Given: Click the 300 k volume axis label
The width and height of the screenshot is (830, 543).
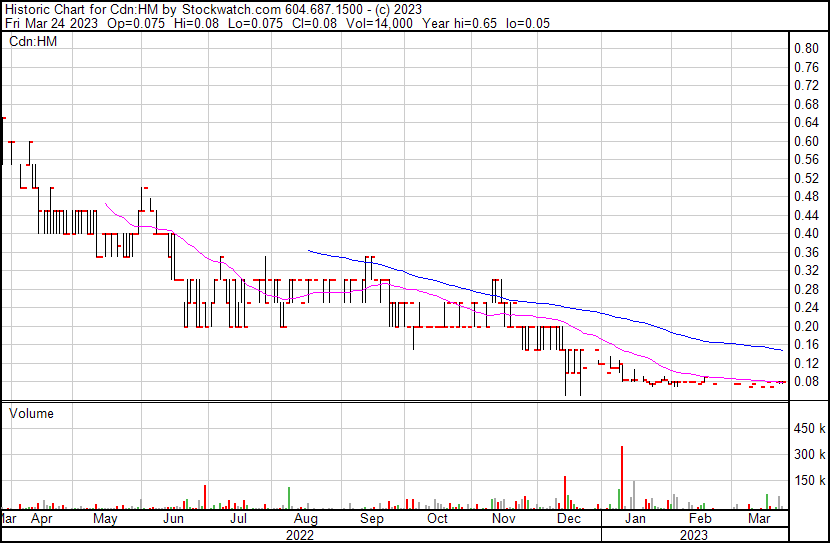Looking at the screenshot, I should [x=809, y=455].
